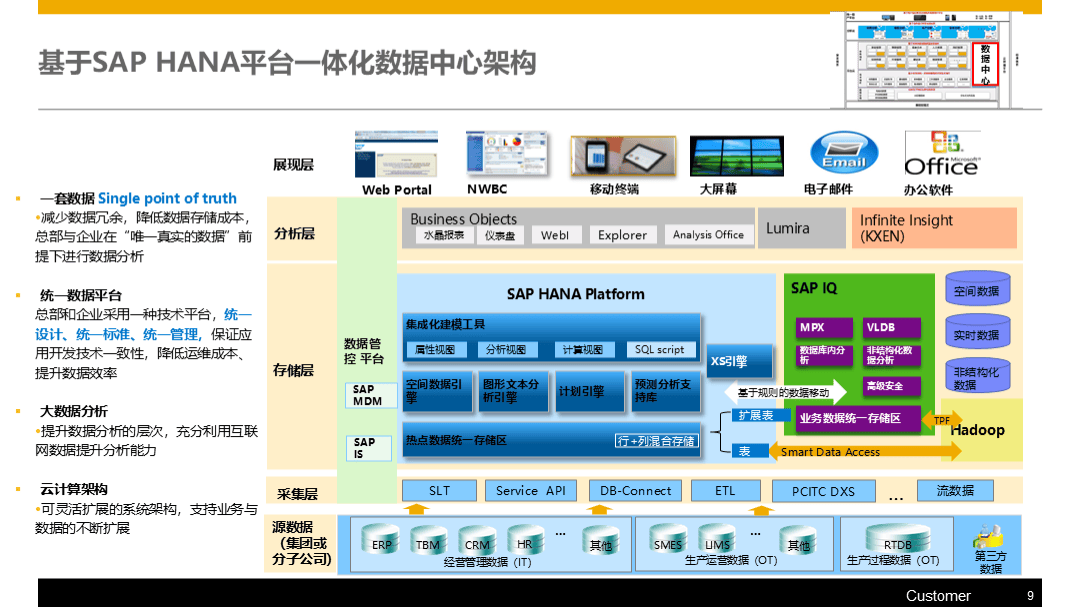Viewport: 1080px width, 607px height.
Task: Click the 属性视图 box
Action: pos(436,350)
